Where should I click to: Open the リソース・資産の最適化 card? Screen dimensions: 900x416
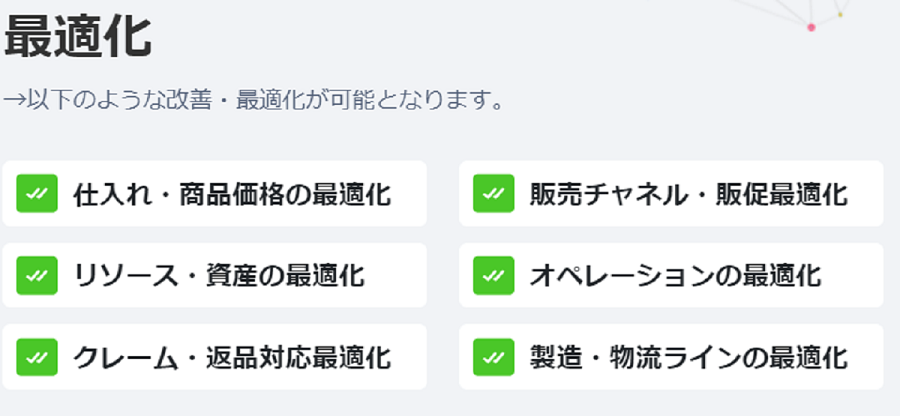[214, 275]
